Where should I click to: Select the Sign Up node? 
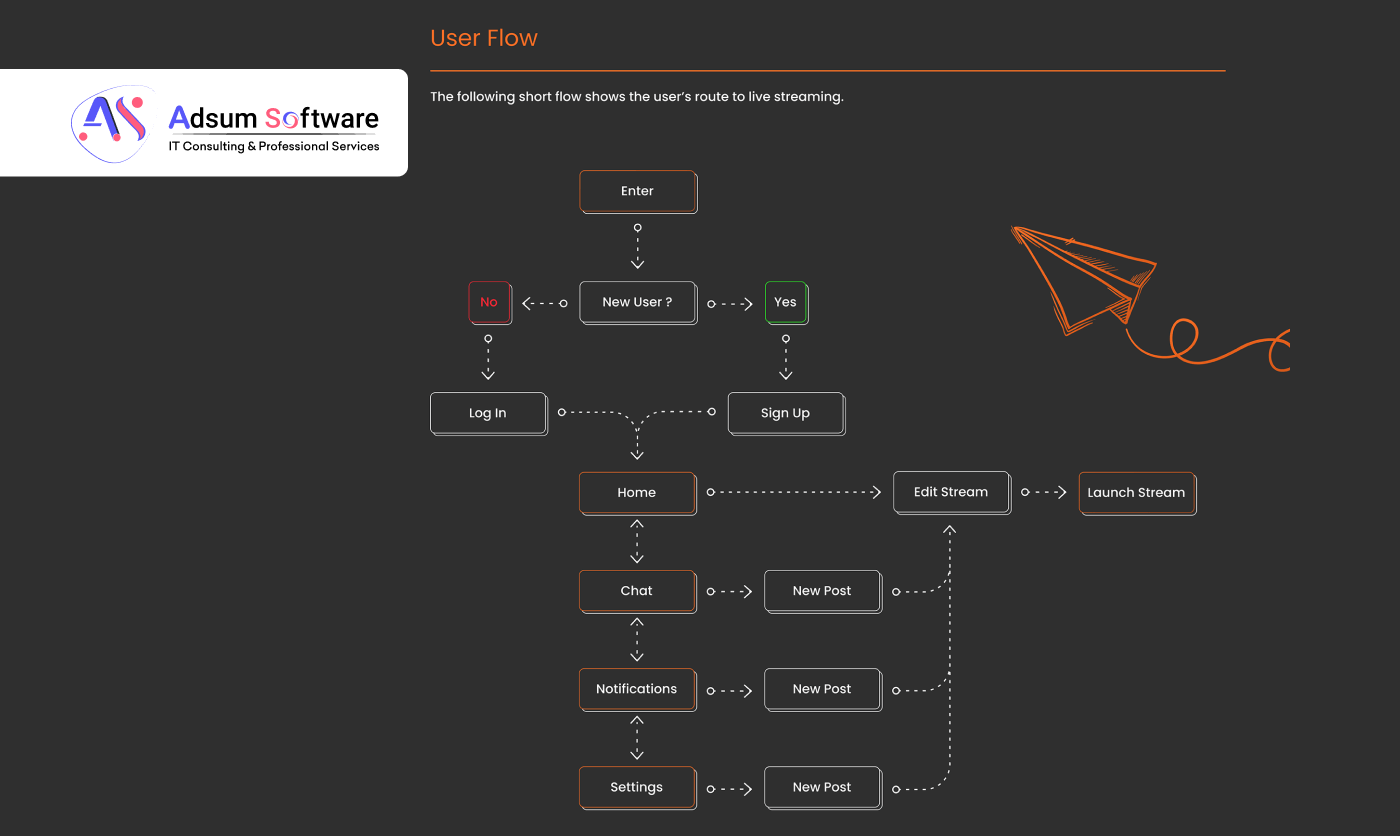click(x=785, y=412)
